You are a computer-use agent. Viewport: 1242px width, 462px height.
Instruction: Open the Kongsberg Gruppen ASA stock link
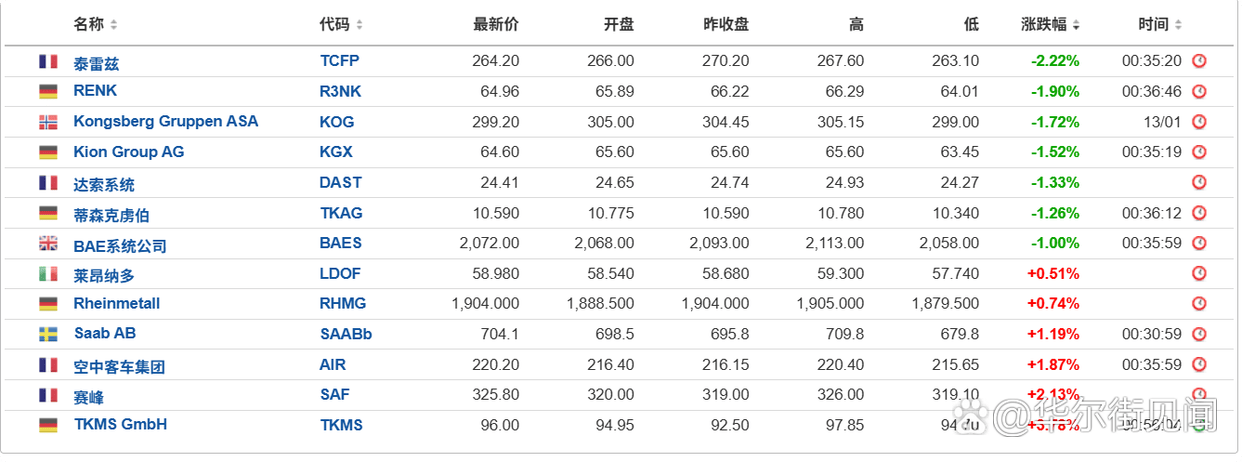coord(165,121)
